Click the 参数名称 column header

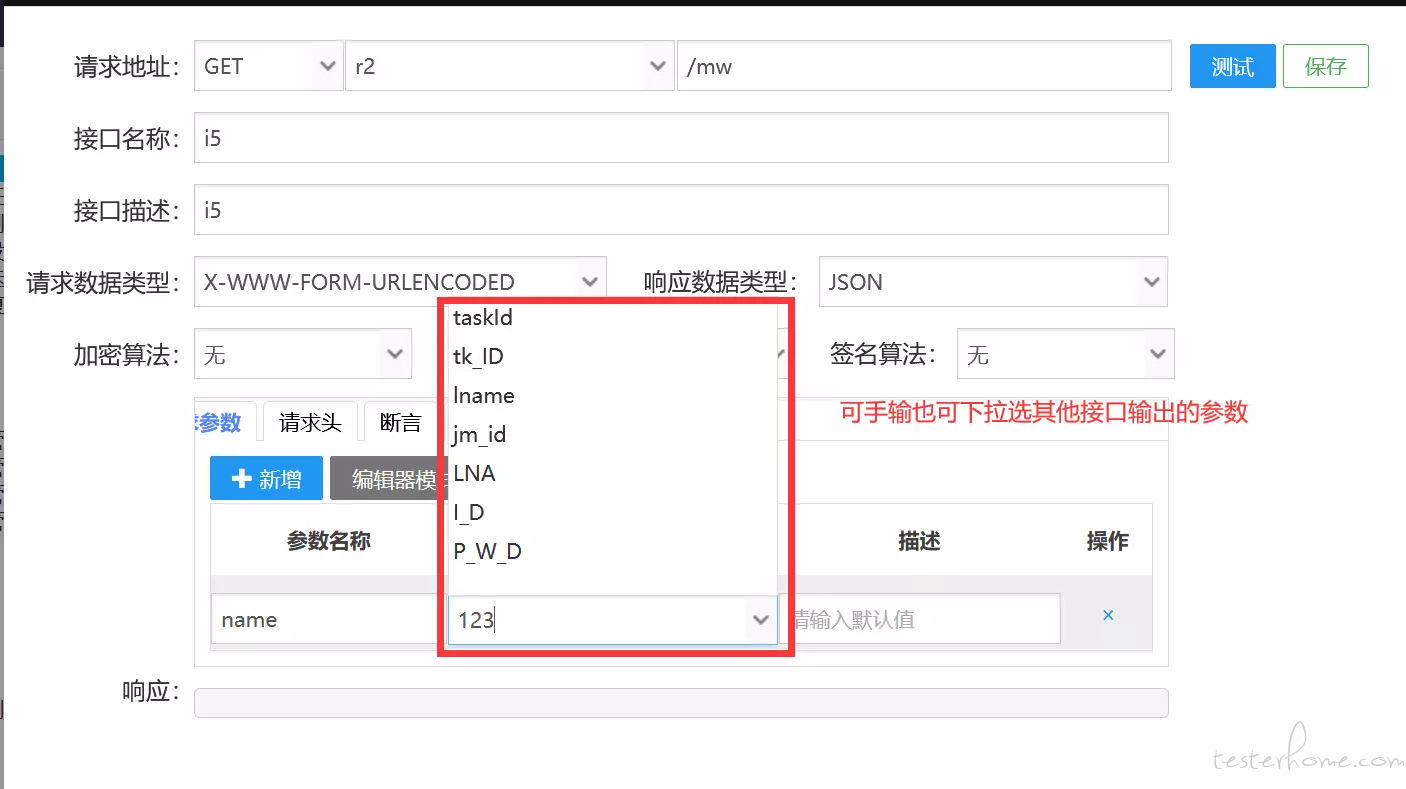(x=328, y=541)
